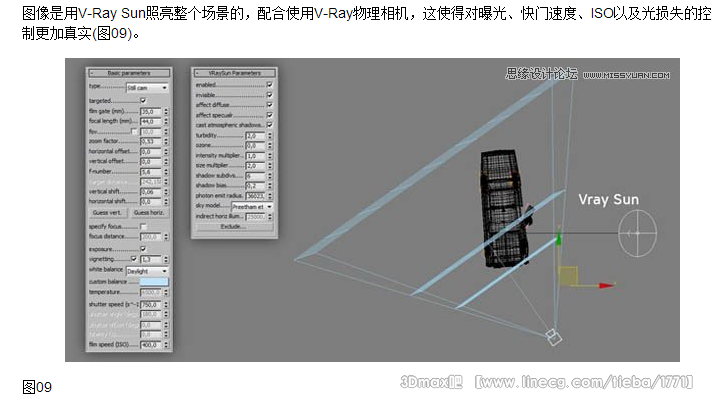Click the Vray Sun label in viewport
The image size is (722, 399).
[608, 200]
